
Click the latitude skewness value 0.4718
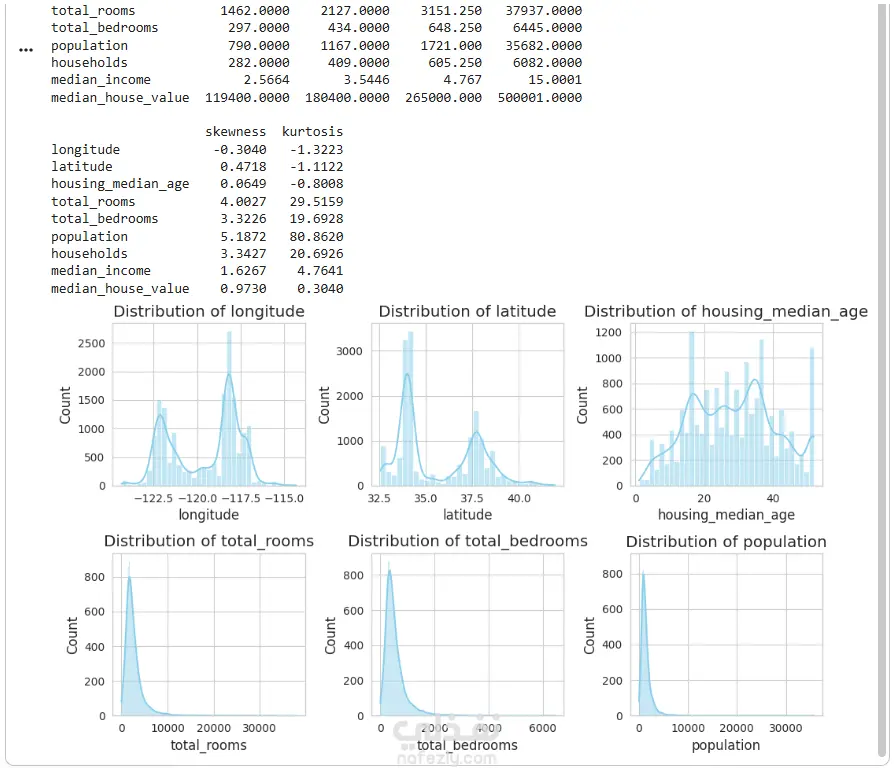[243, 166]
